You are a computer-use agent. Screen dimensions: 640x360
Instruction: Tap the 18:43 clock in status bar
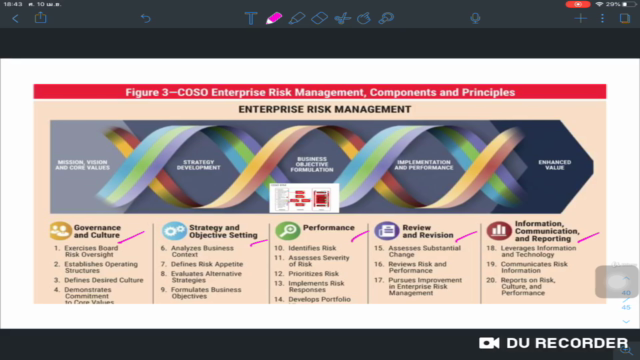tap(13, 4)
